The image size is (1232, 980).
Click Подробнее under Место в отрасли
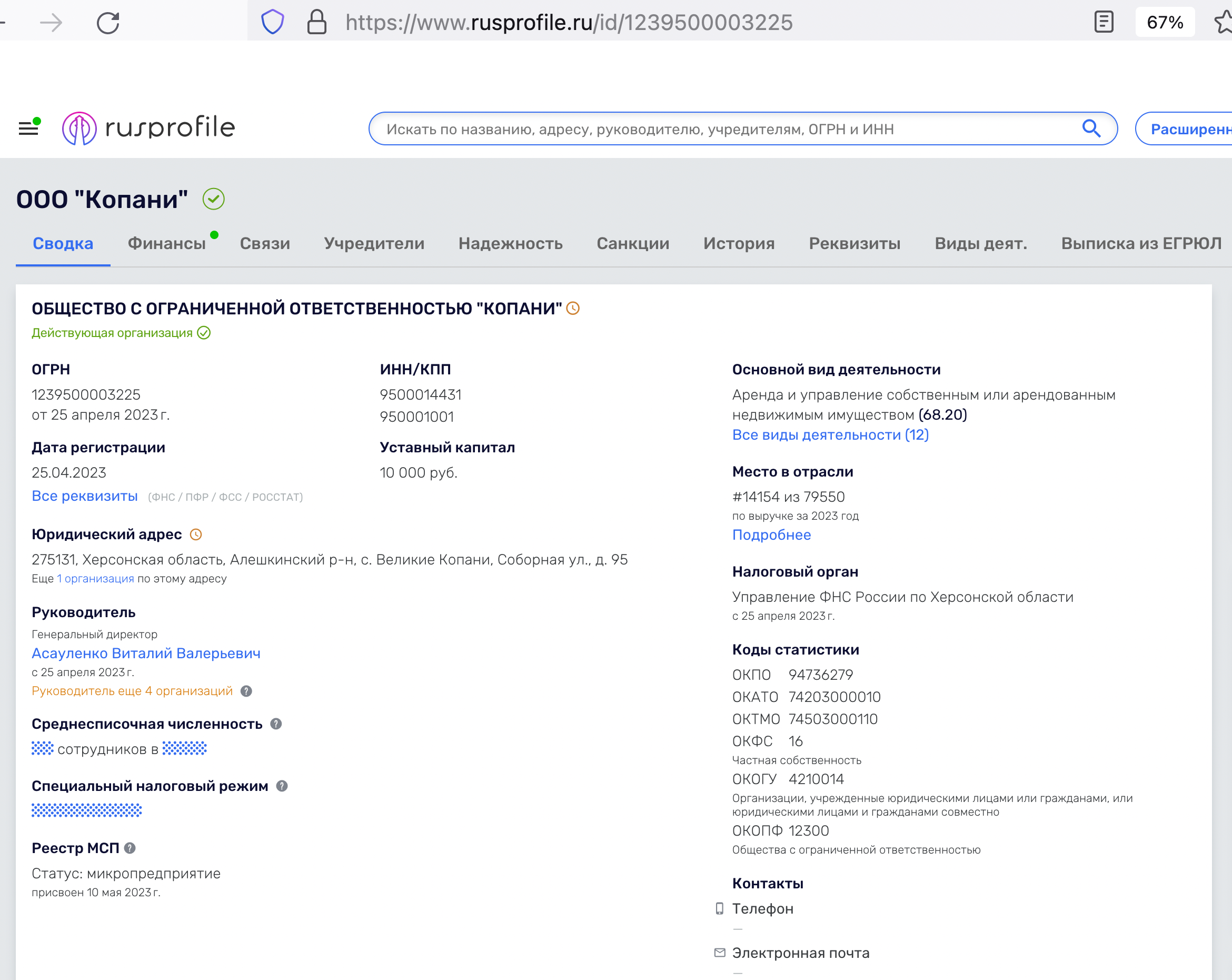771,535
